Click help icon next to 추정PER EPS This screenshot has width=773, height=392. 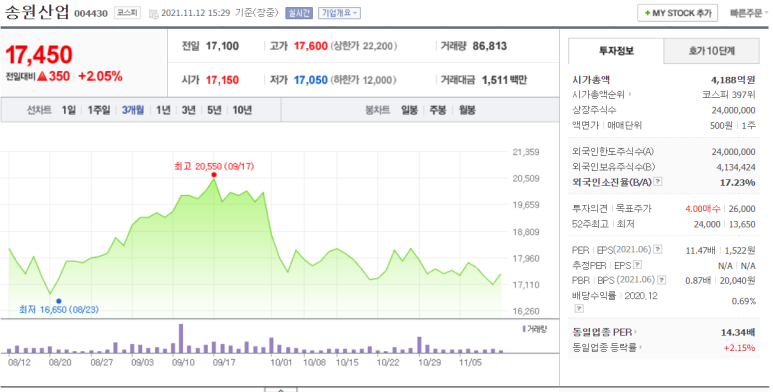637,265
